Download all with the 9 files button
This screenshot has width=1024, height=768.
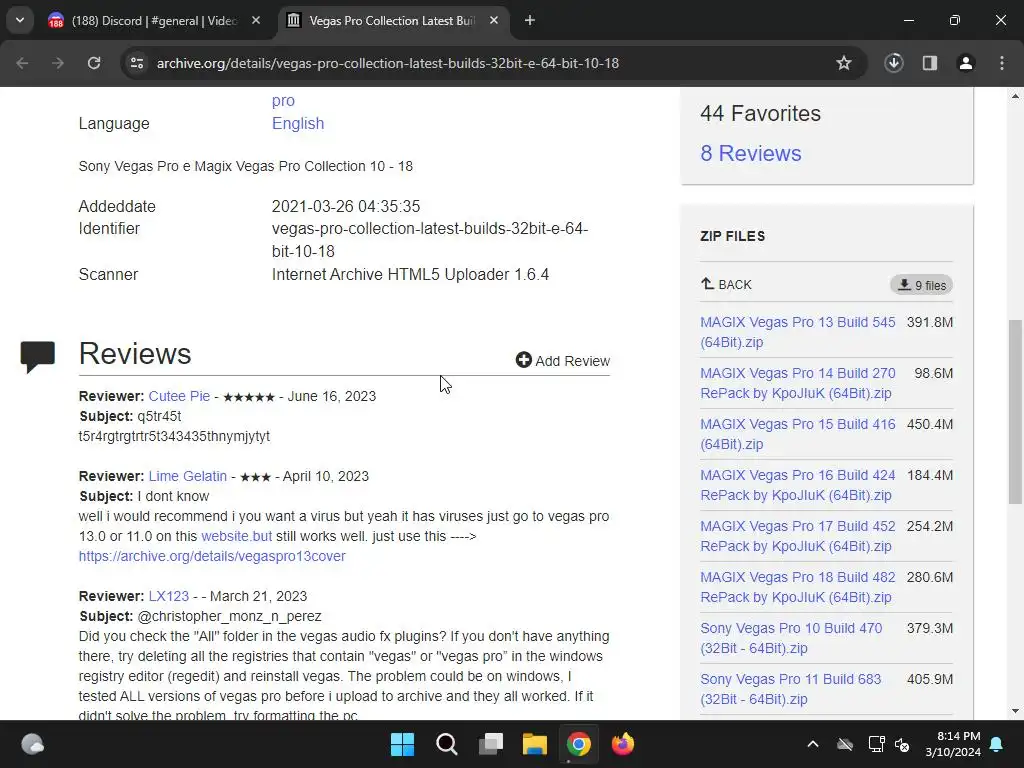[x=921, y=285]
